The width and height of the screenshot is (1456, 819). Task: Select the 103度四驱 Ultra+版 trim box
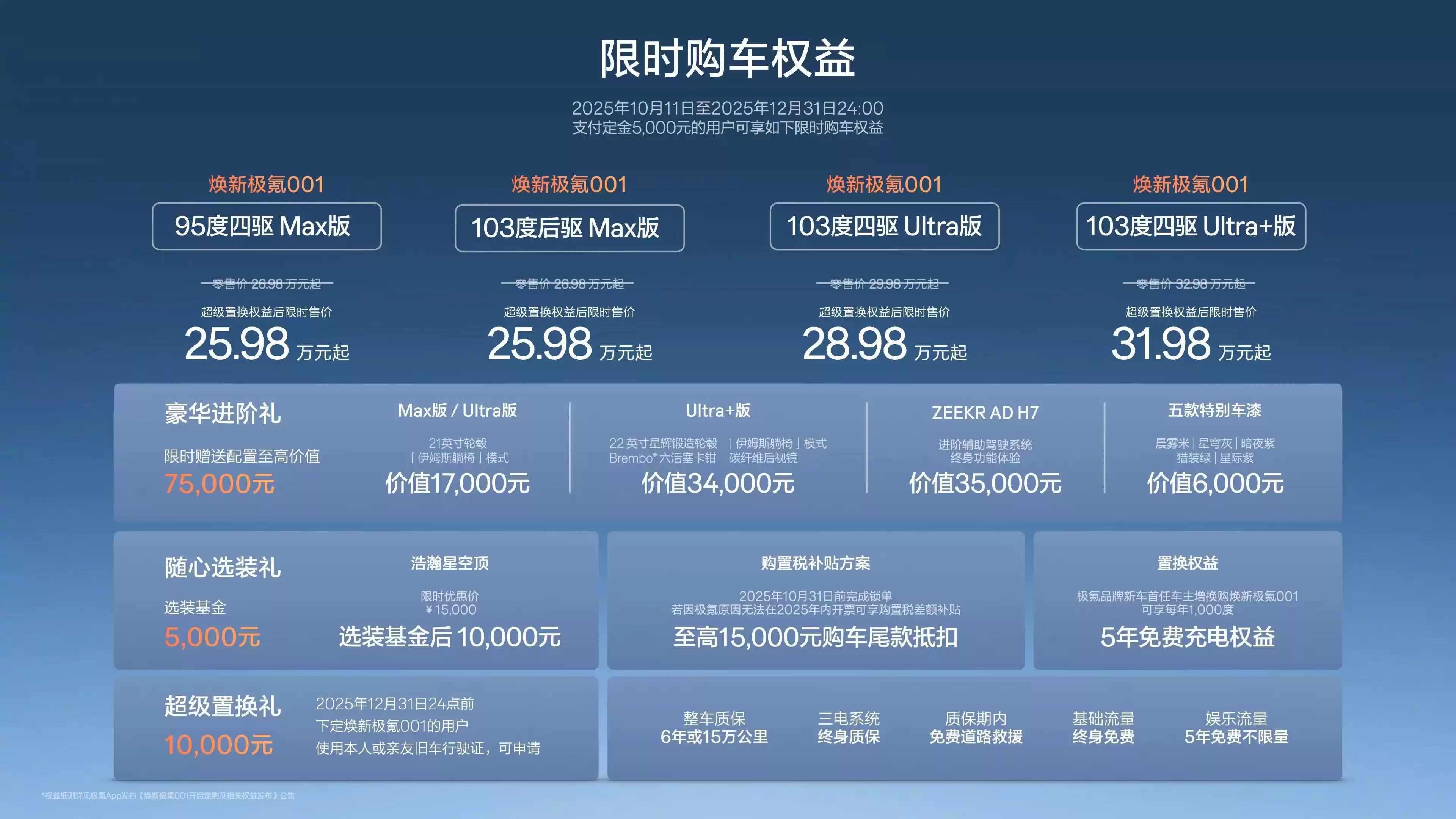click(1191, 226)
